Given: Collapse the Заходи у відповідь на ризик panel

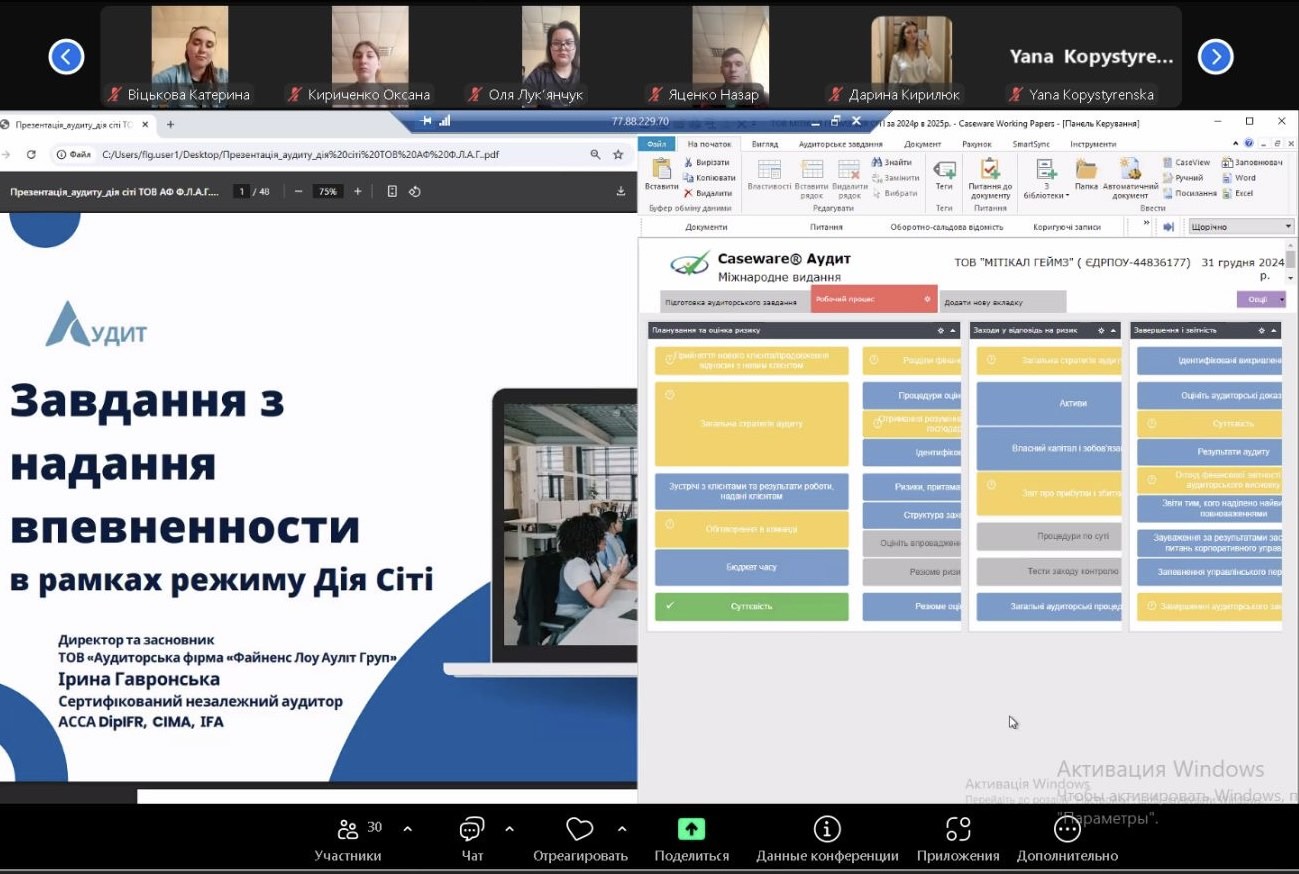Looking at the screenshot, I should [x=1113, y=330].
